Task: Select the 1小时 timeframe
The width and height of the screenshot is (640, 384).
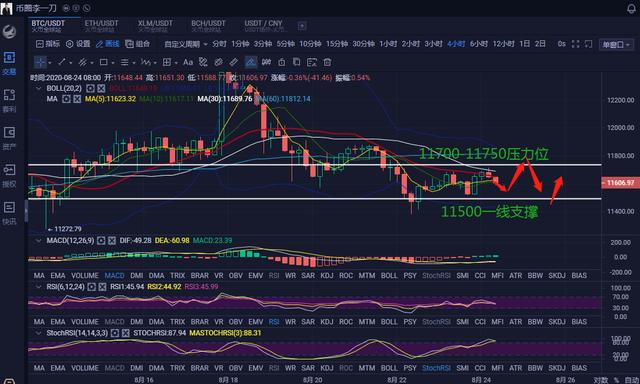Action: click(388, 44)
